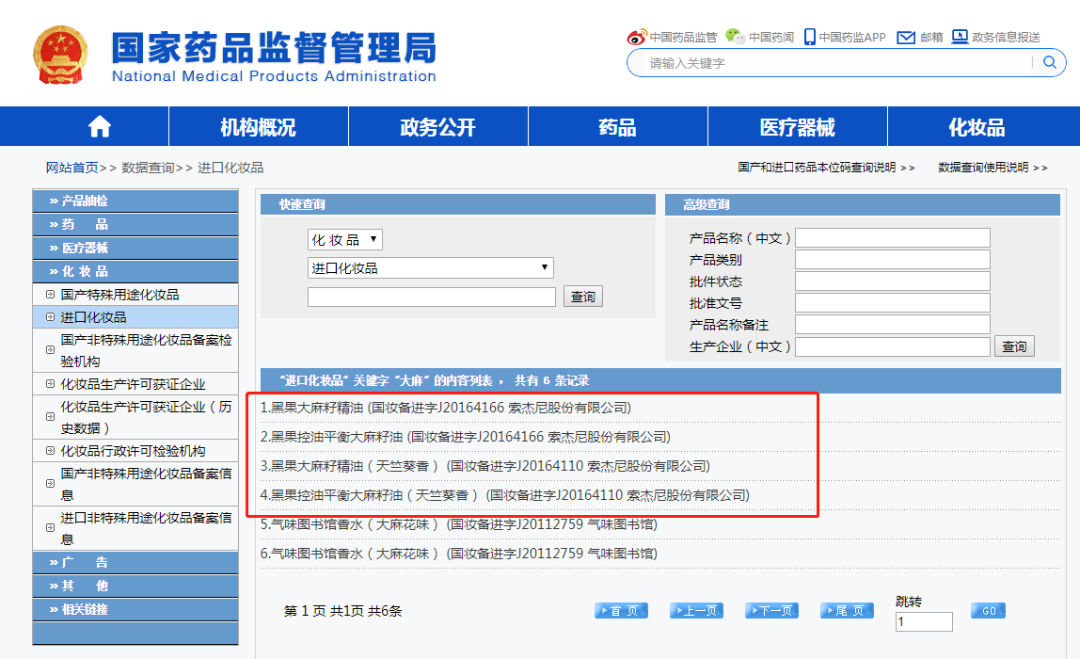
Task: Expand 化妆品生产许可获证企业 sidebar item
Action: (50, 384)
